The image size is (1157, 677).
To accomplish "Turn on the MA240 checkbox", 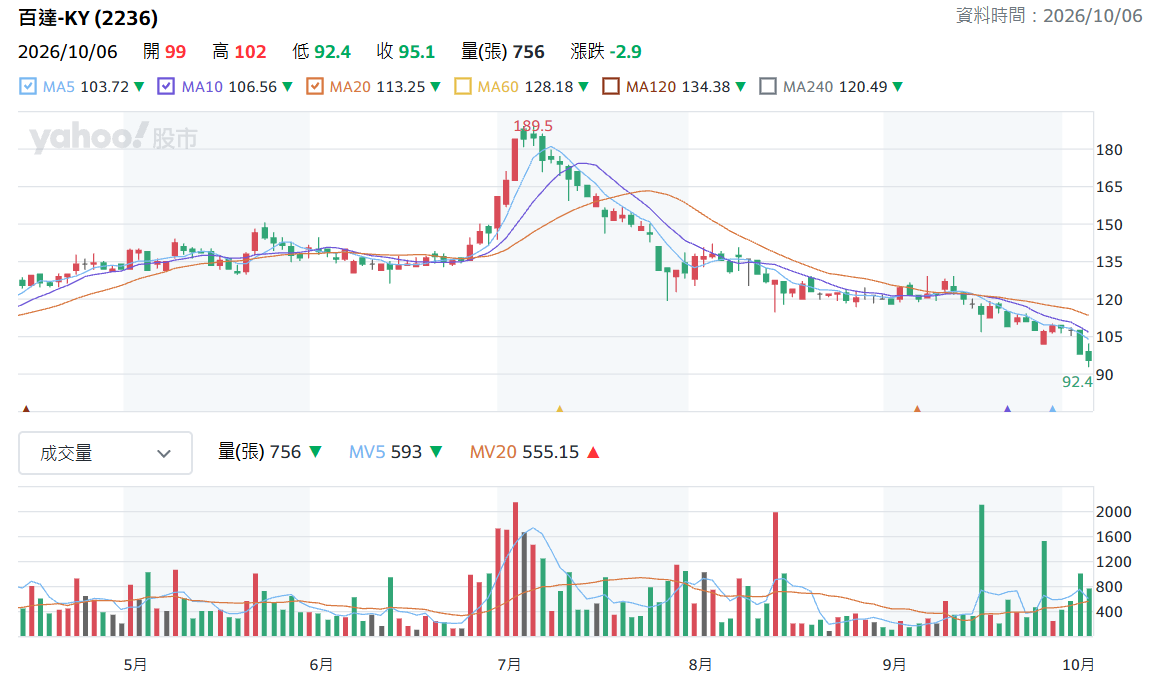I will coord(768,86).
